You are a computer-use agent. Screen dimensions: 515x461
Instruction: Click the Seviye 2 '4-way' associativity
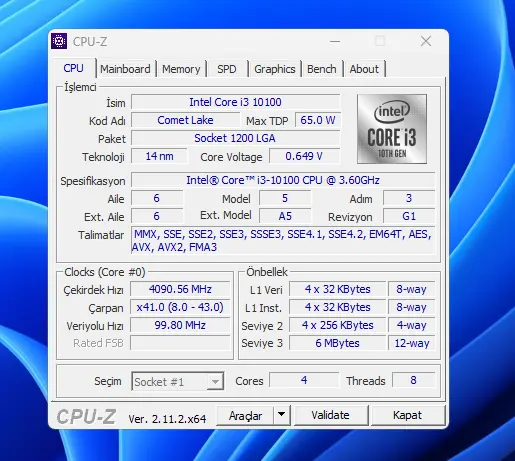412,325
